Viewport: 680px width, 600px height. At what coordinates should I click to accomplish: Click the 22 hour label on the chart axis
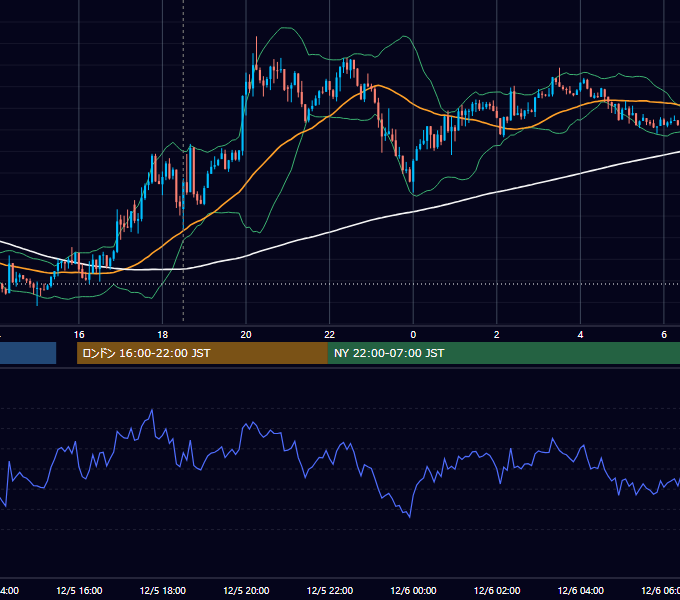[x=330, y=335]
